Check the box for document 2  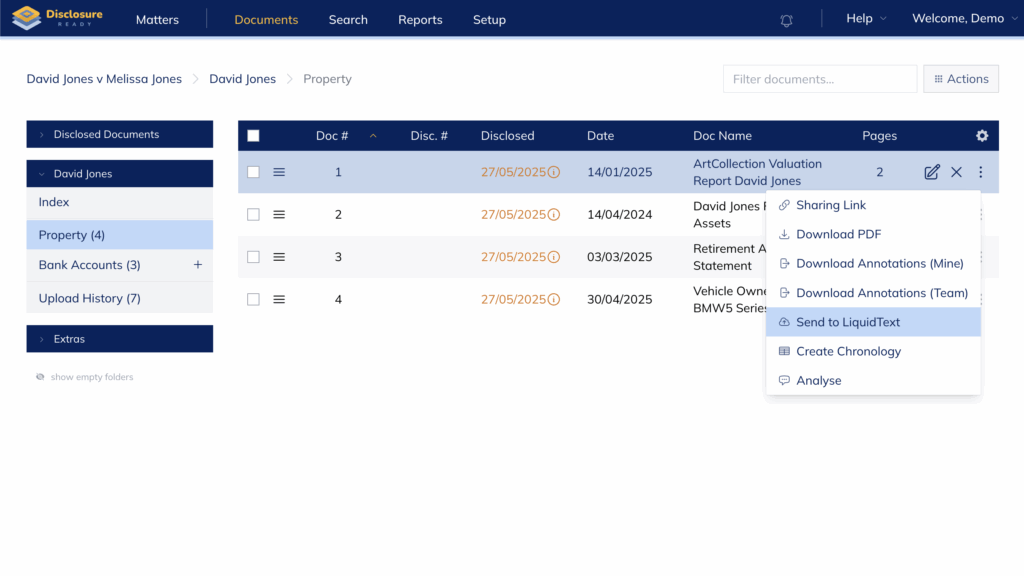coord(253,215)
